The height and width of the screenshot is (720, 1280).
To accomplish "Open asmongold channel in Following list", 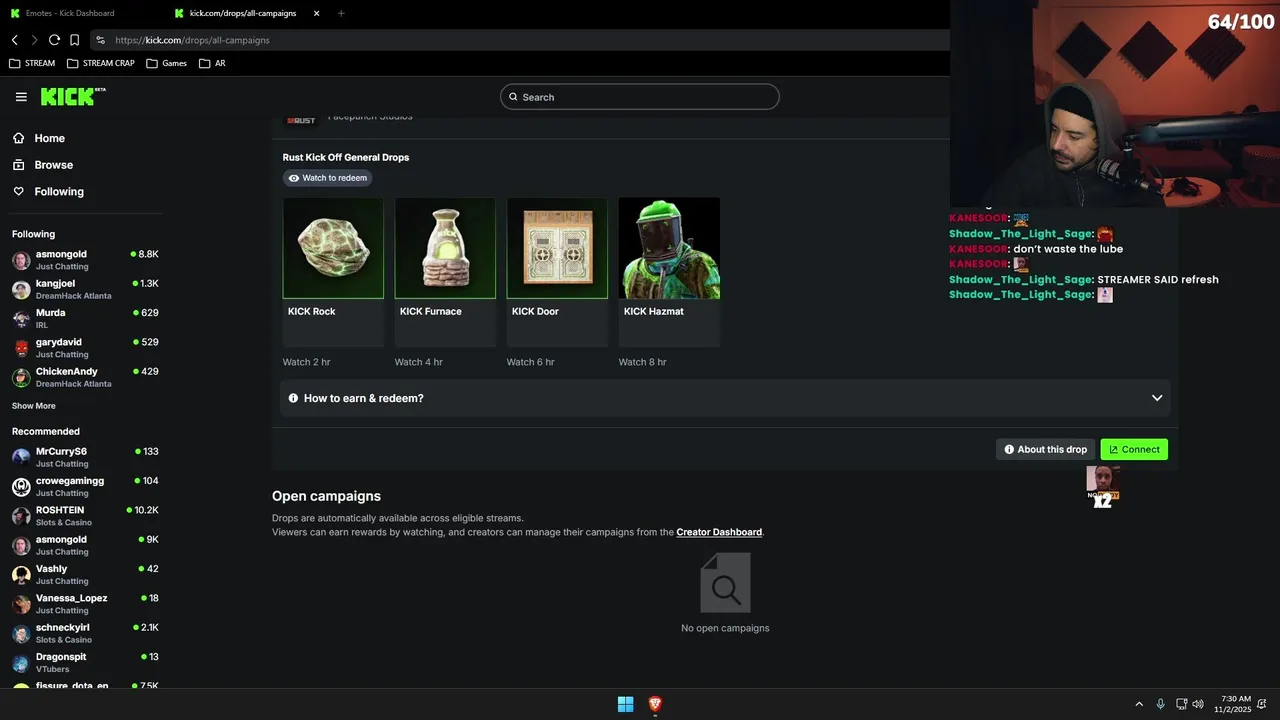I will tap(85, 260).
